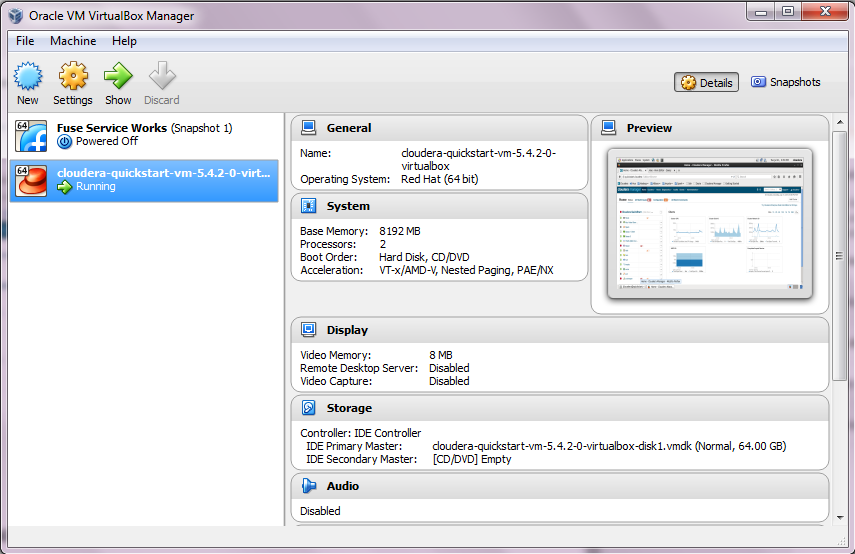Select Fuse Service Works VM entry
The width and height of the screenshot is (855, 554).
tap(144, 136)
